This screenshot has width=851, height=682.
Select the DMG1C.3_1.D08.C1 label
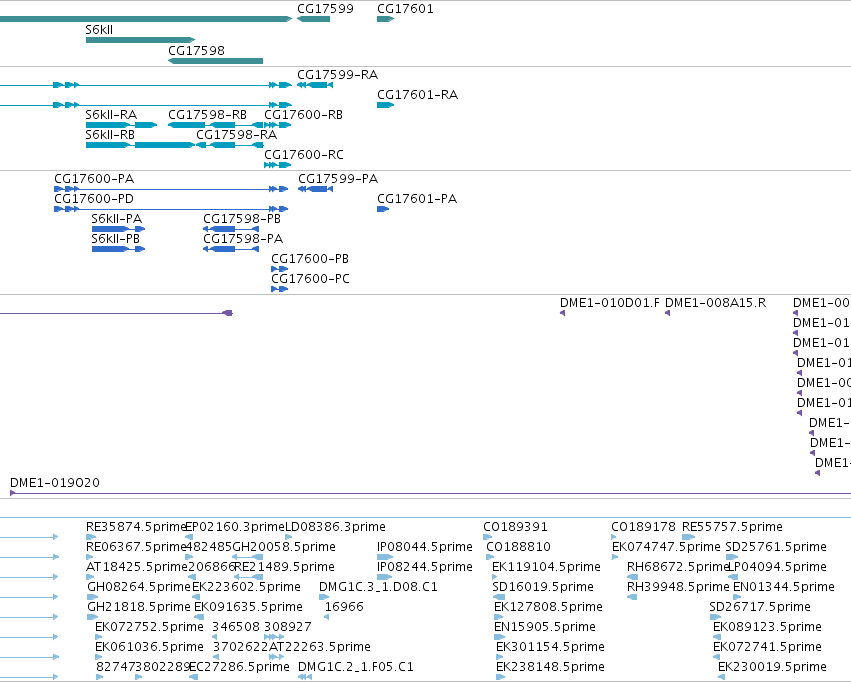coord(378,587)
